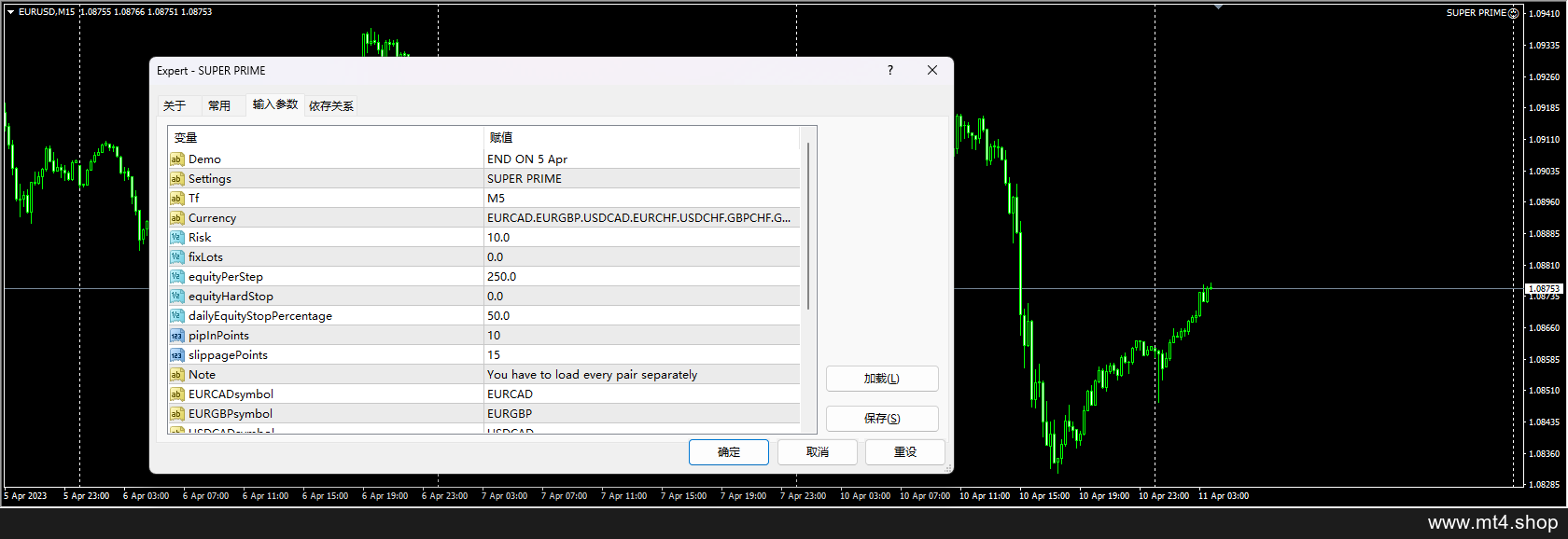
Task: Click the string icon beside Tf
Action: 176,199
